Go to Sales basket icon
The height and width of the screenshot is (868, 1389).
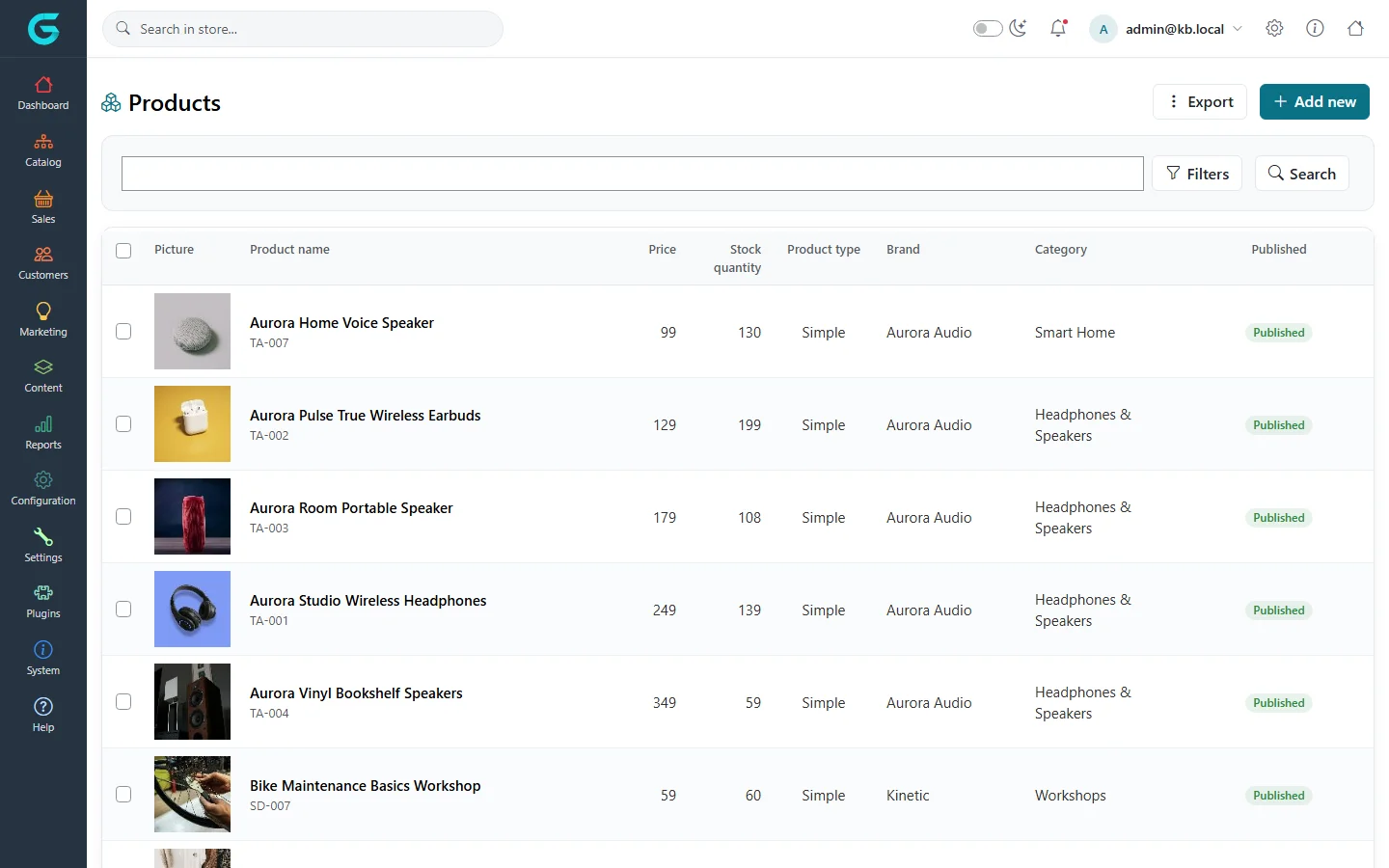(x=43, y=199)
